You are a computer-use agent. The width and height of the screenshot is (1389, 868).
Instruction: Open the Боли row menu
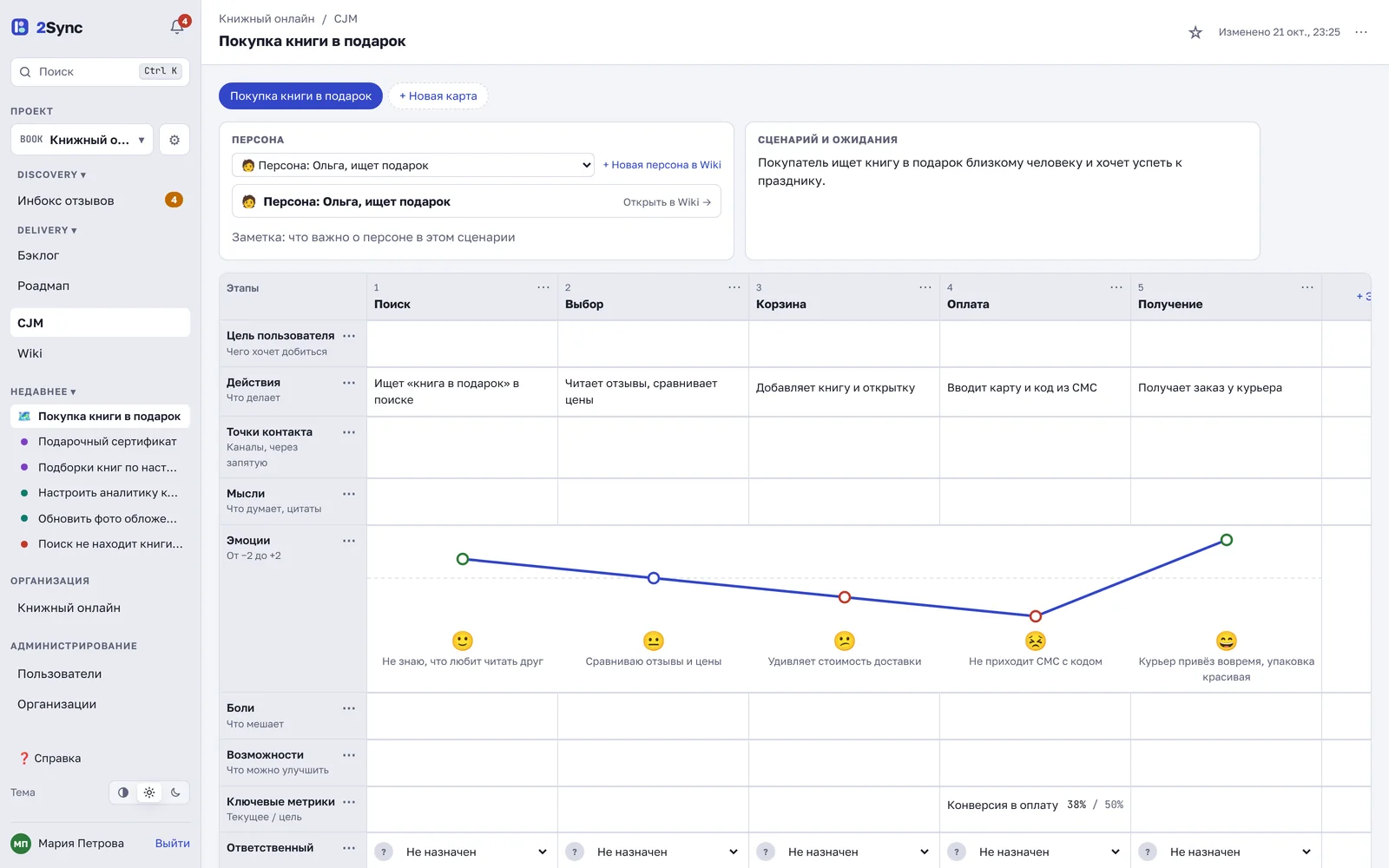(349, 708)
